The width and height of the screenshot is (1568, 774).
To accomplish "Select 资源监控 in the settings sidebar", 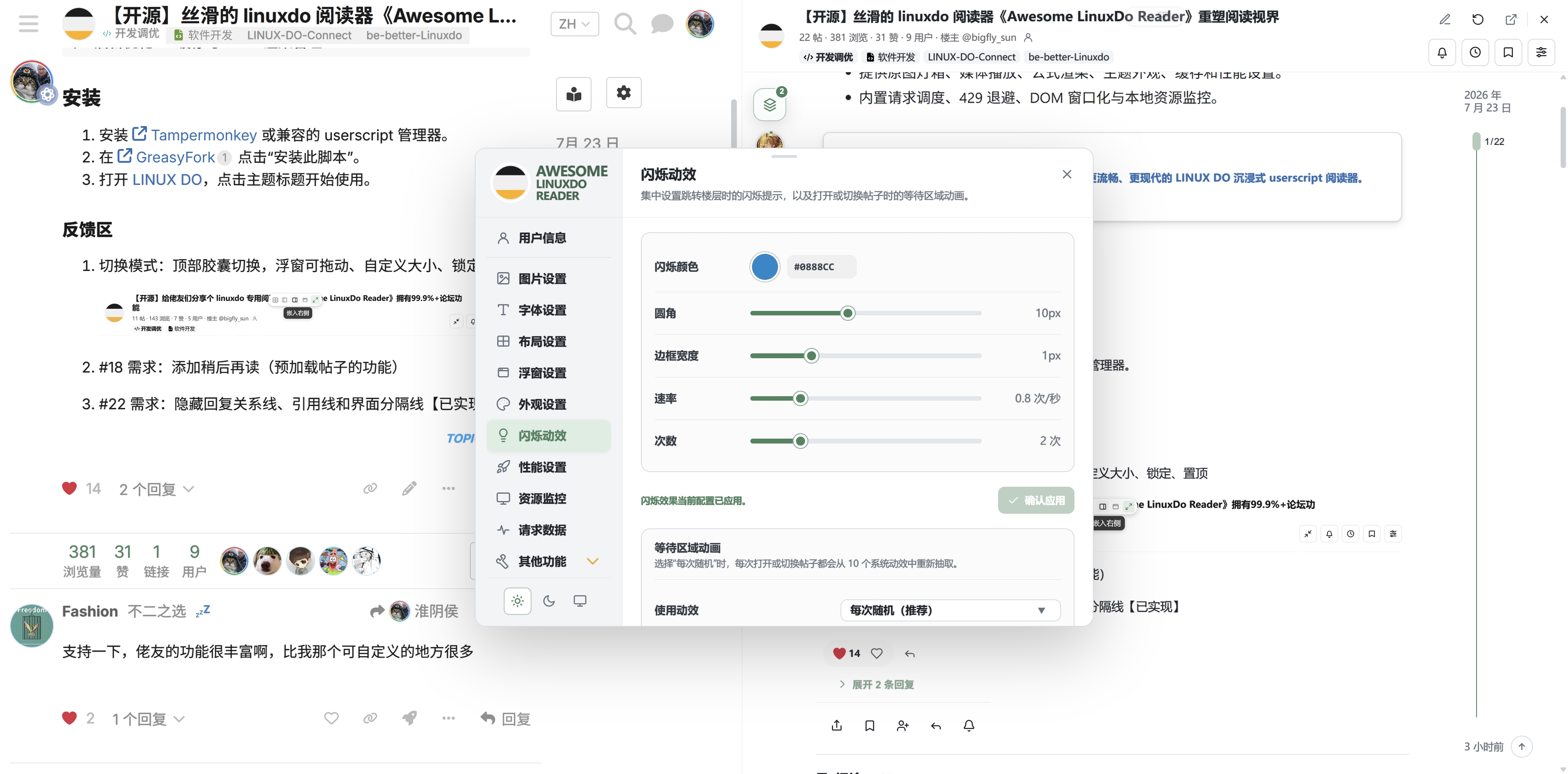I will tap(548, 498).
